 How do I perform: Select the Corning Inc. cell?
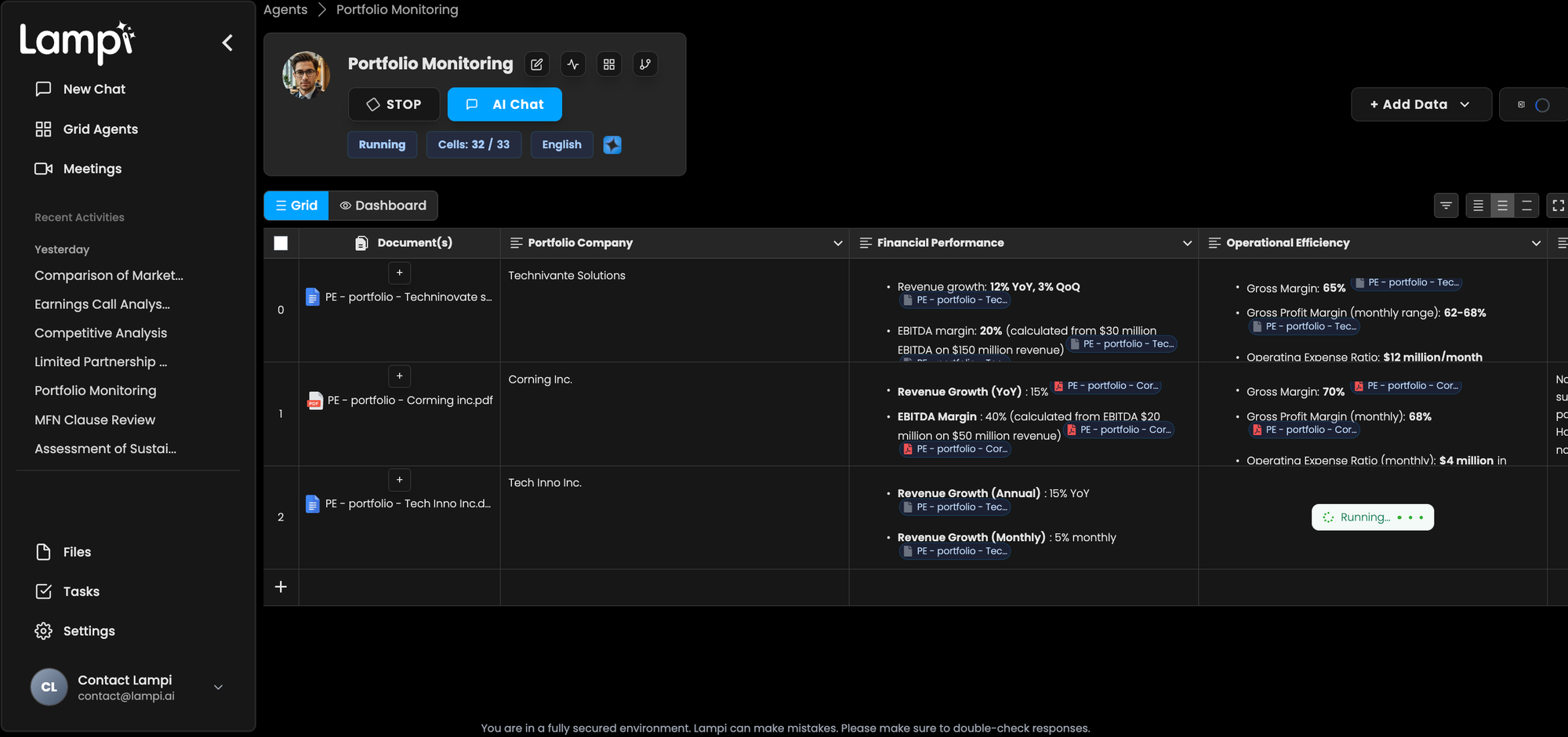coord(674,414)
